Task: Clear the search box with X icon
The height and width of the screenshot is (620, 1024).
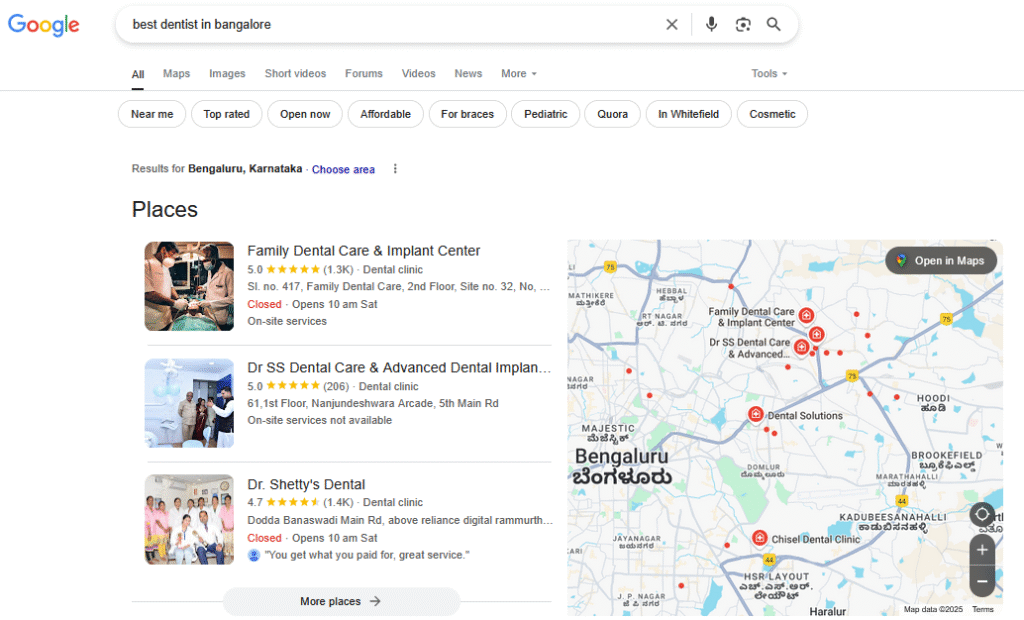Action: pyautogui.click(x=671, y=25)
